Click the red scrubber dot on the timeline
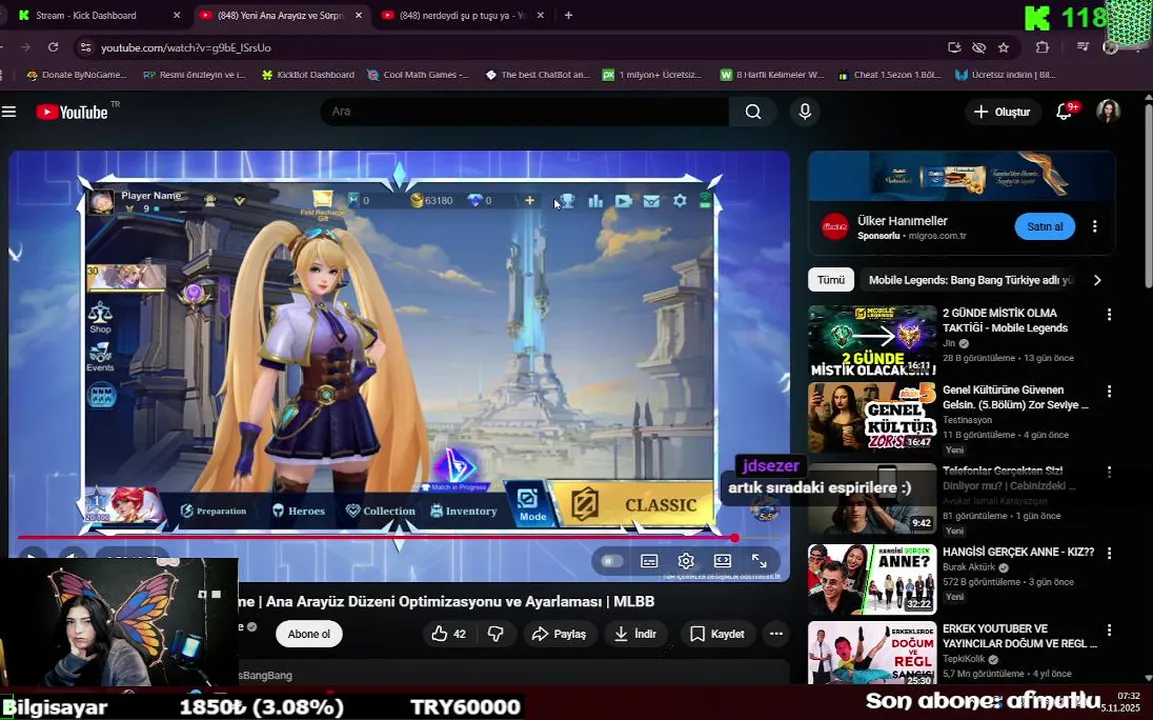 (734, 538)
